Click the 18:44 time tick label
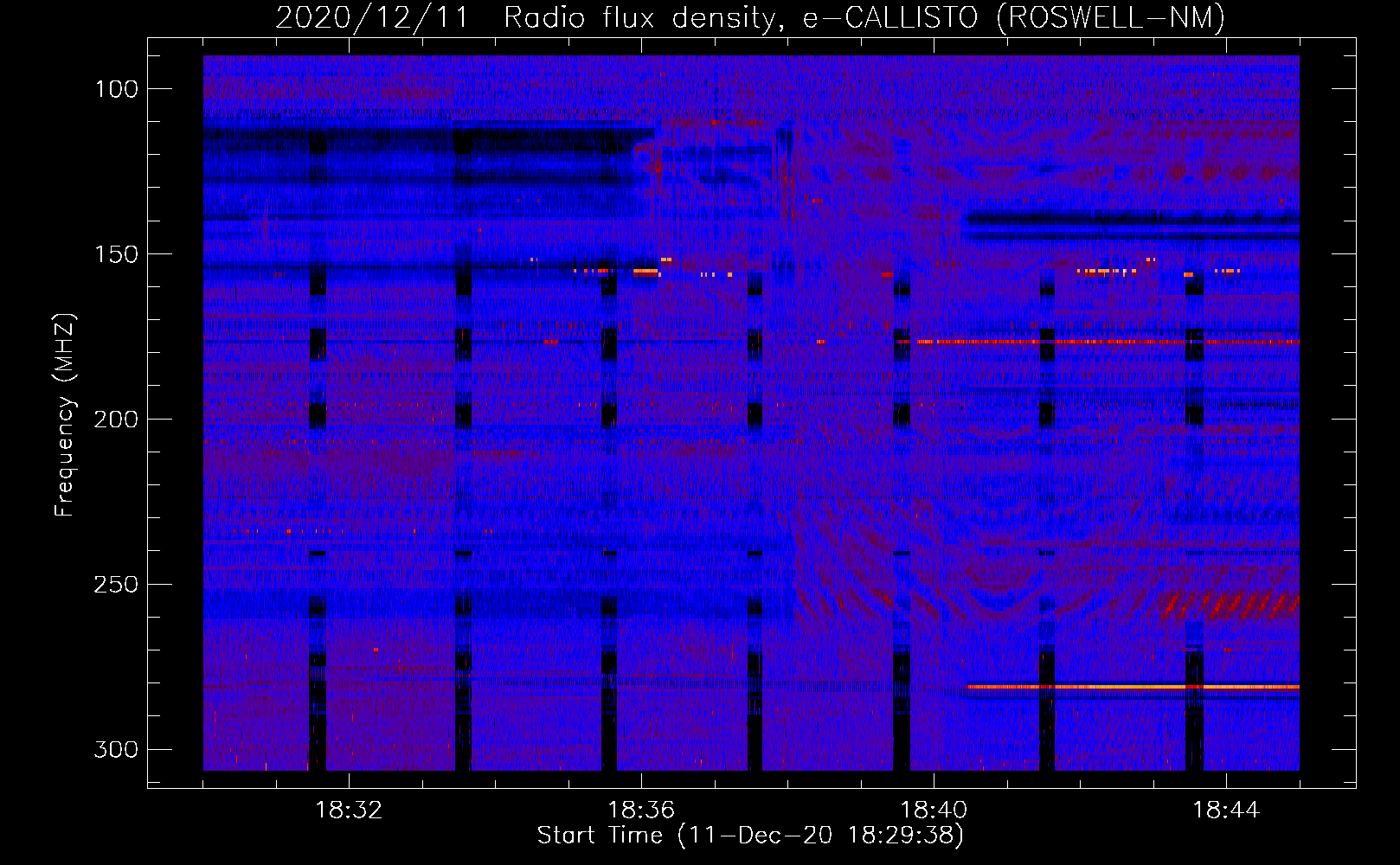1400x865 pixels. point(1226,811)
